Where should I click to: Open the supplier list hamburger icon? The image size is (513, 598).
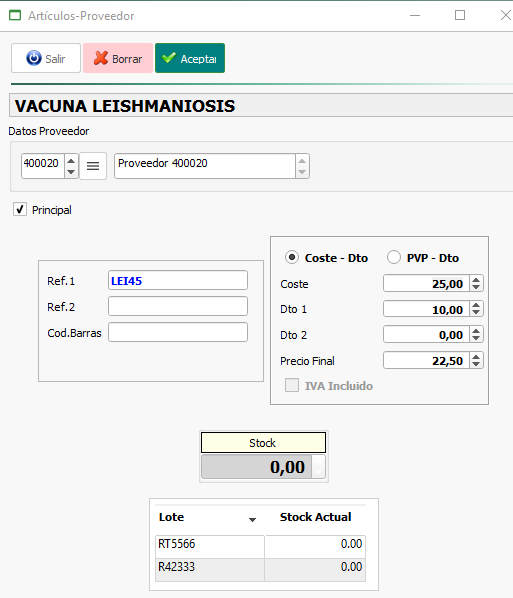tap(93, 166)
